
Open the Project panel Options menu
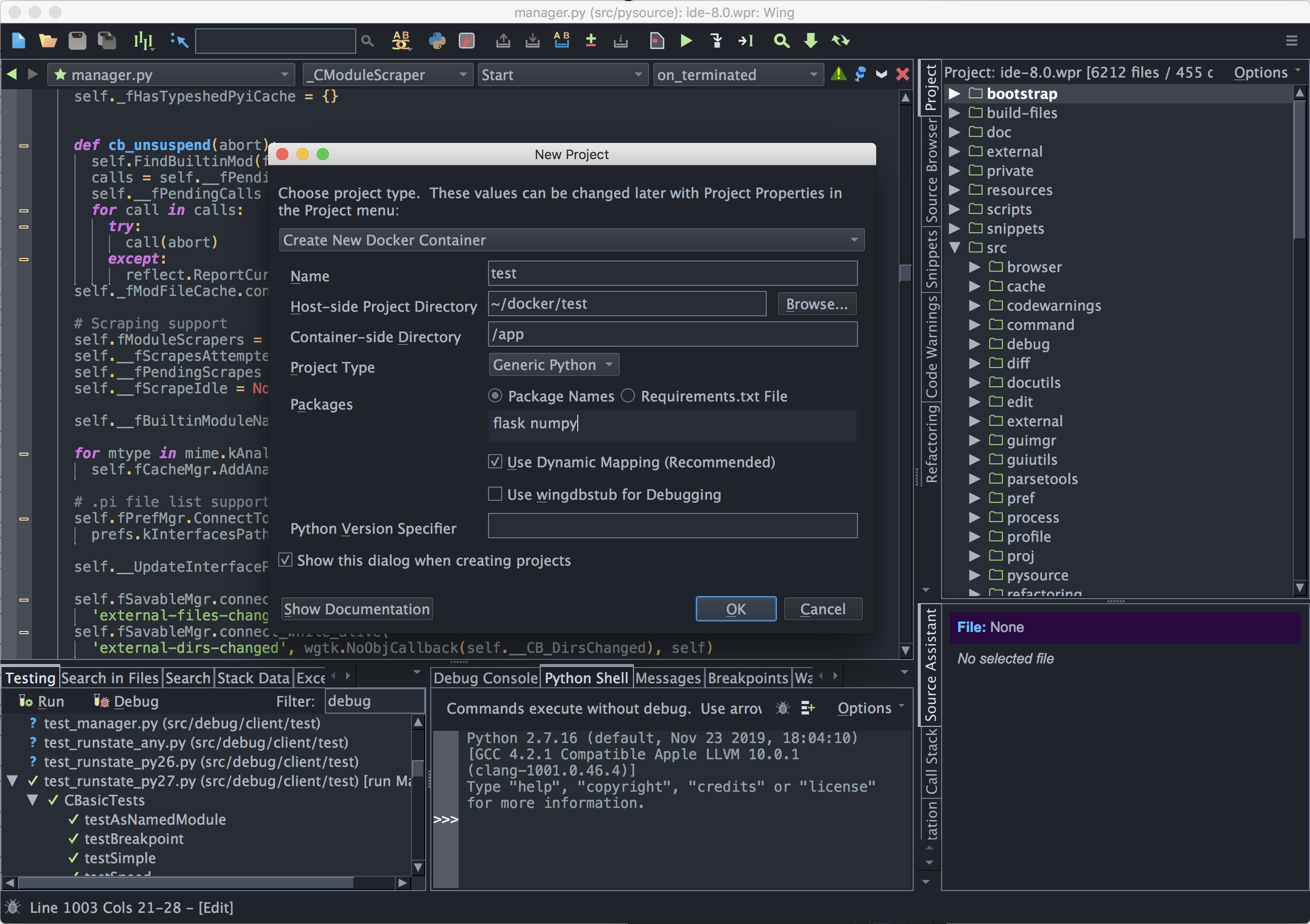(1266, 72)
